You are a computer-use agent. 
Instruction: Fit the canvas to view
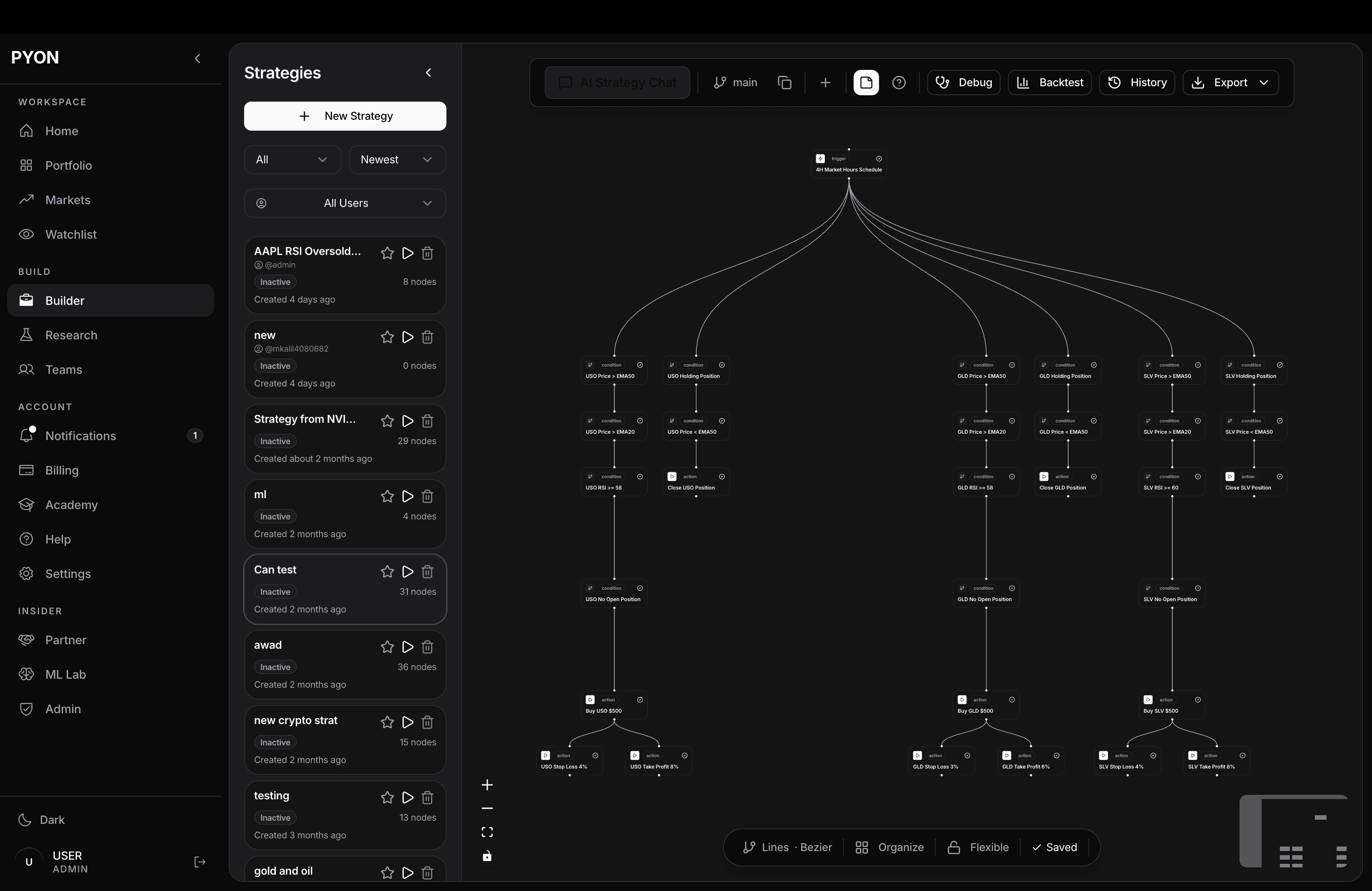click(487, 832)
